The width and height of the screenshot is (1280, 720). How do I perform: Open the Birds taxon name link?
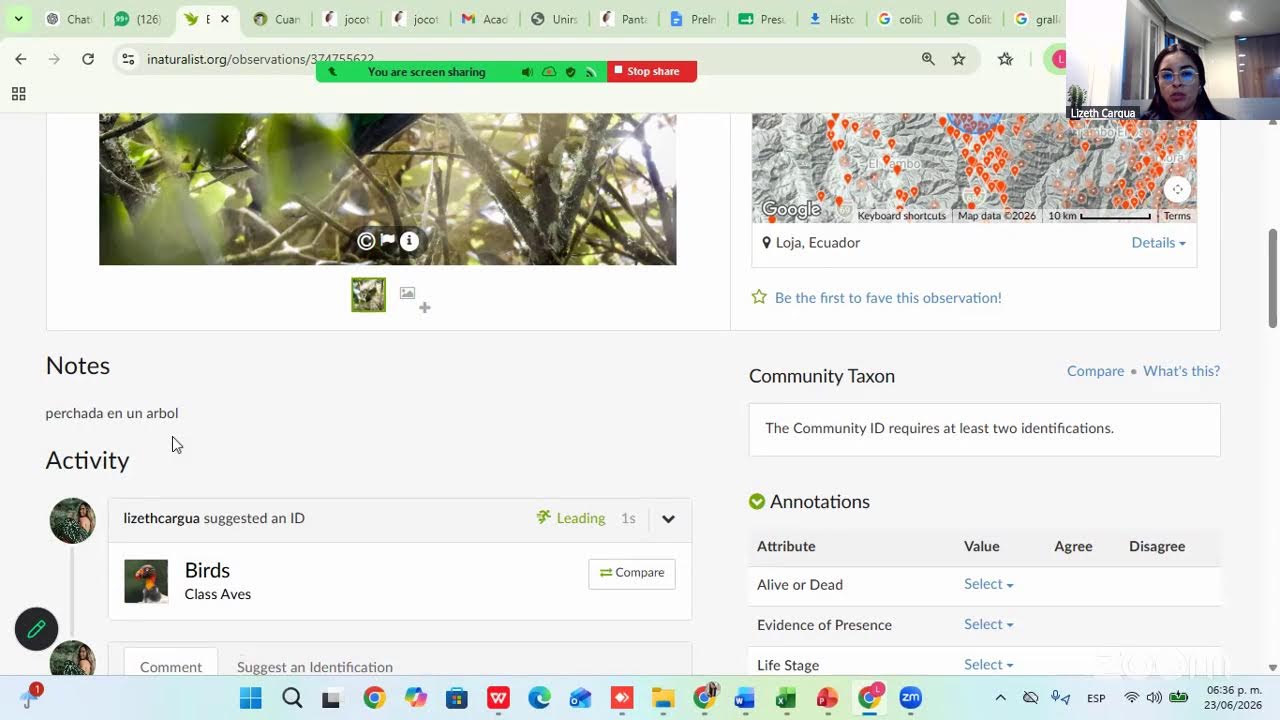207,570
